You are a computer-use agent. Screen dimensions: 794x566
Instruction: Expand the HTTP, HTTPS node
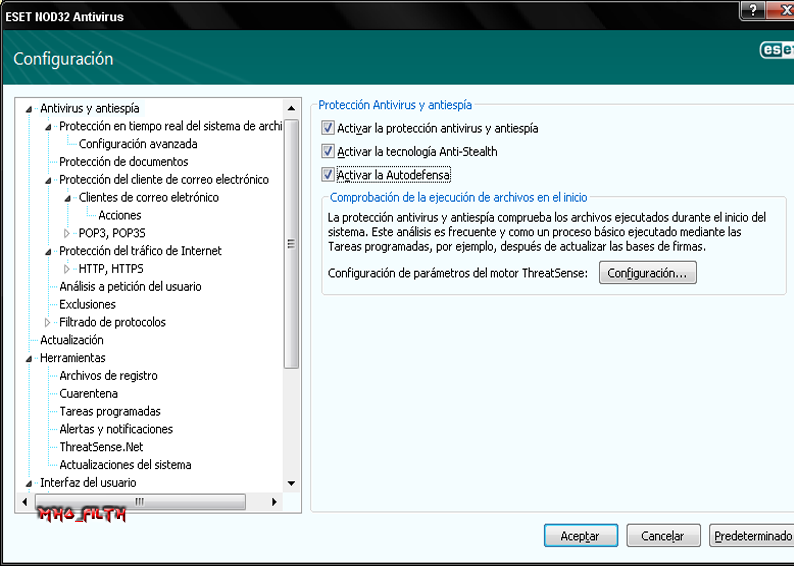point(67,269)
